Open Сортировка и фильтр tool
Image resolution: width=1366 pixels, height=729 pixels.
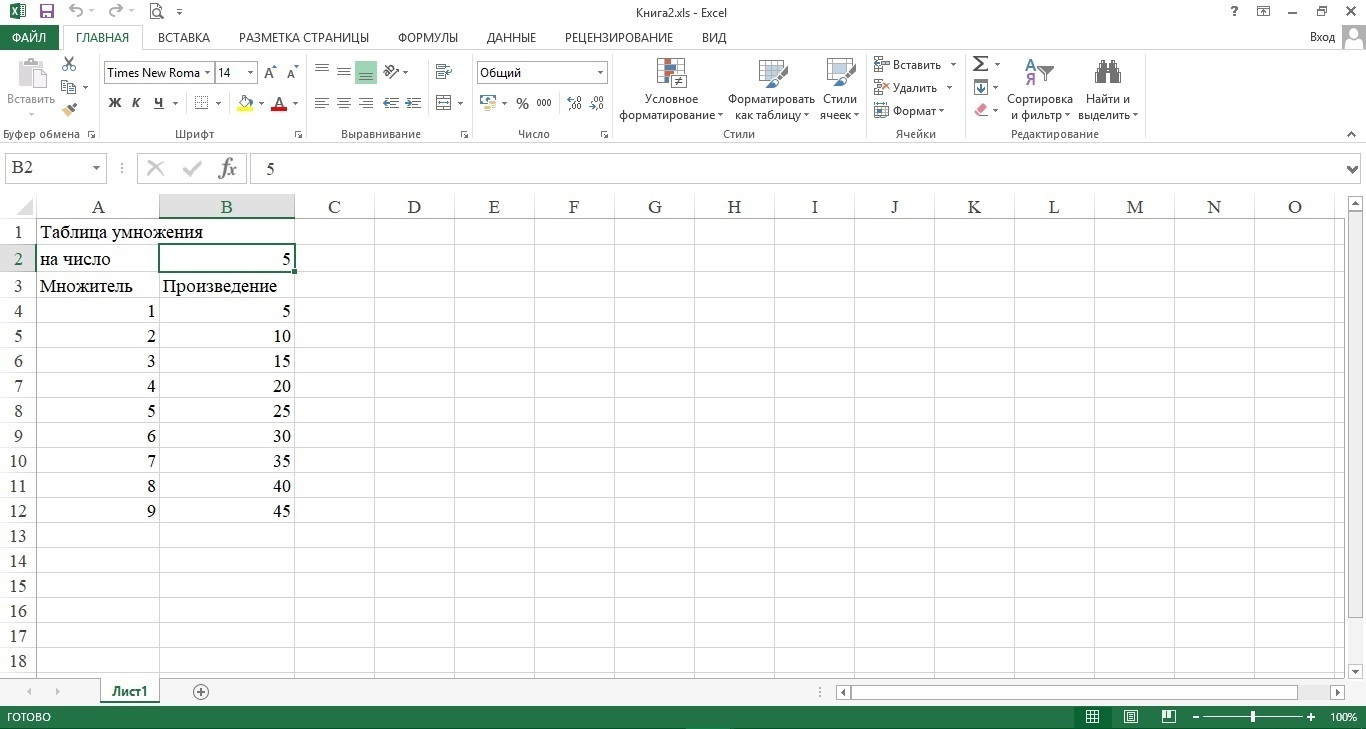point(1039,90)
